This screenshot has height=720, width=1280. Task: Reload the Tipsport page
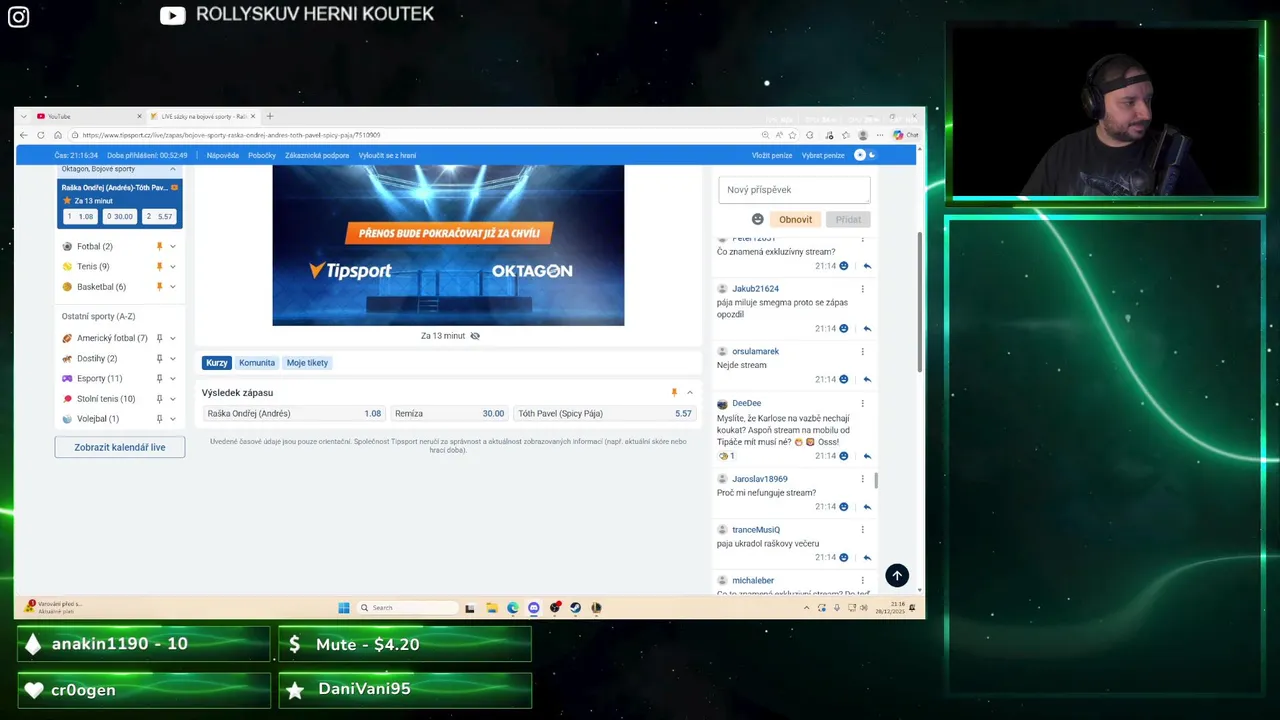coord(41,135)
